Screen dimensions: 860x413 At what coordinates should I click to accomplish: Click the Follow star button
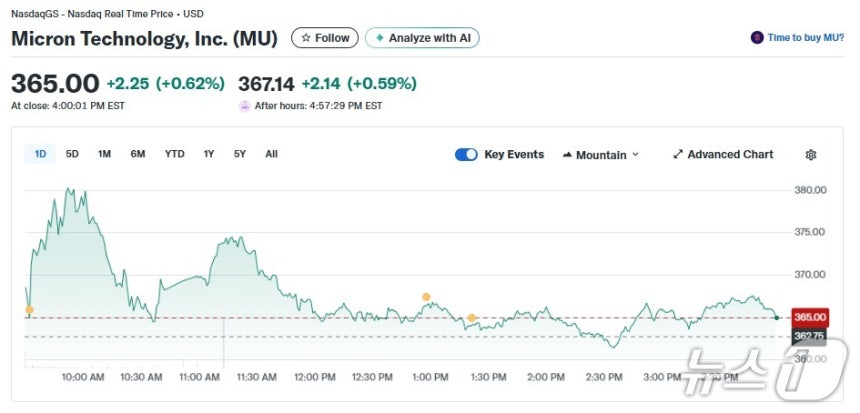click(x=324, y=38)
